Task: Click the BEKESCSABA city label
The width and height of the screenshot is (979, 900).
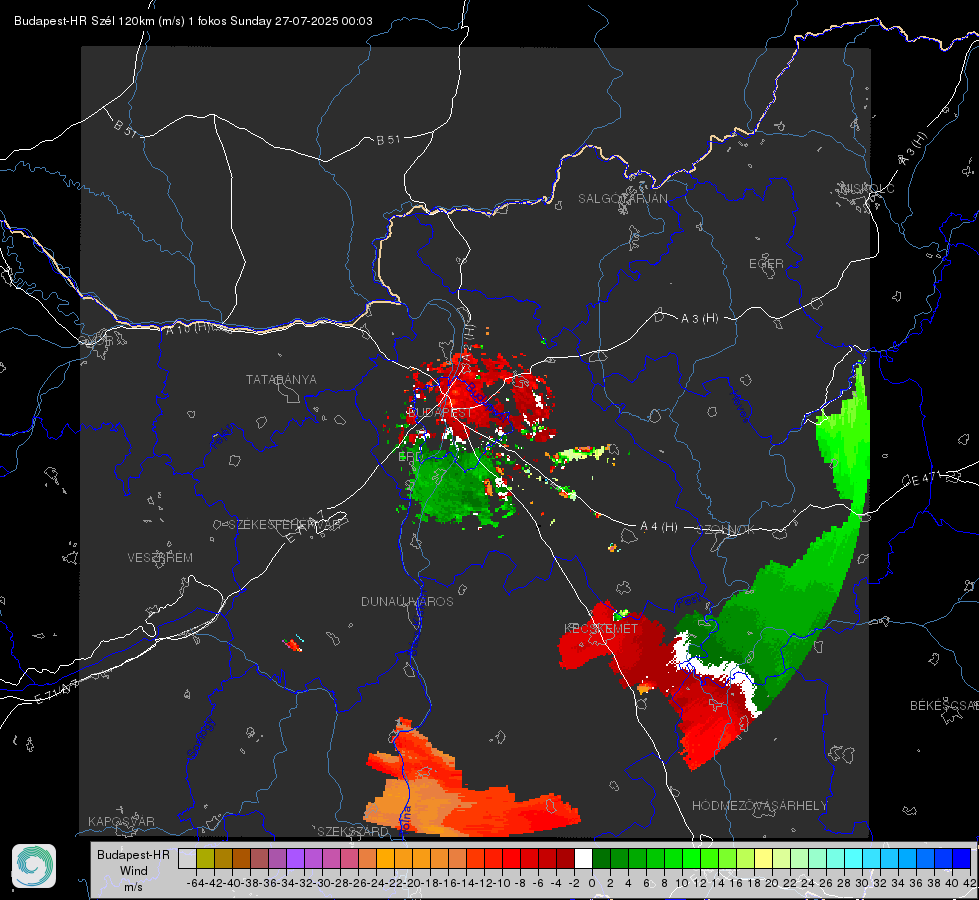Action: [x=944, y=706]
